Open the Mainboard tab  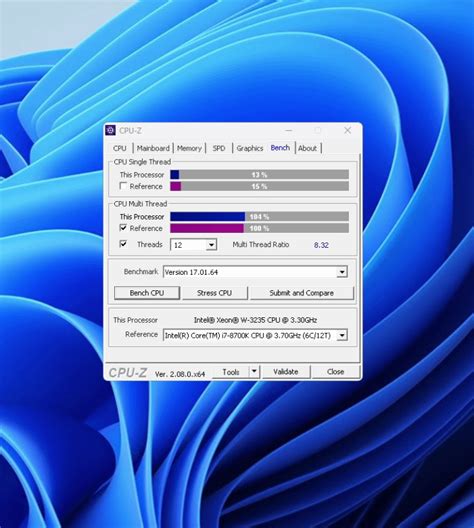coord(153,148)
